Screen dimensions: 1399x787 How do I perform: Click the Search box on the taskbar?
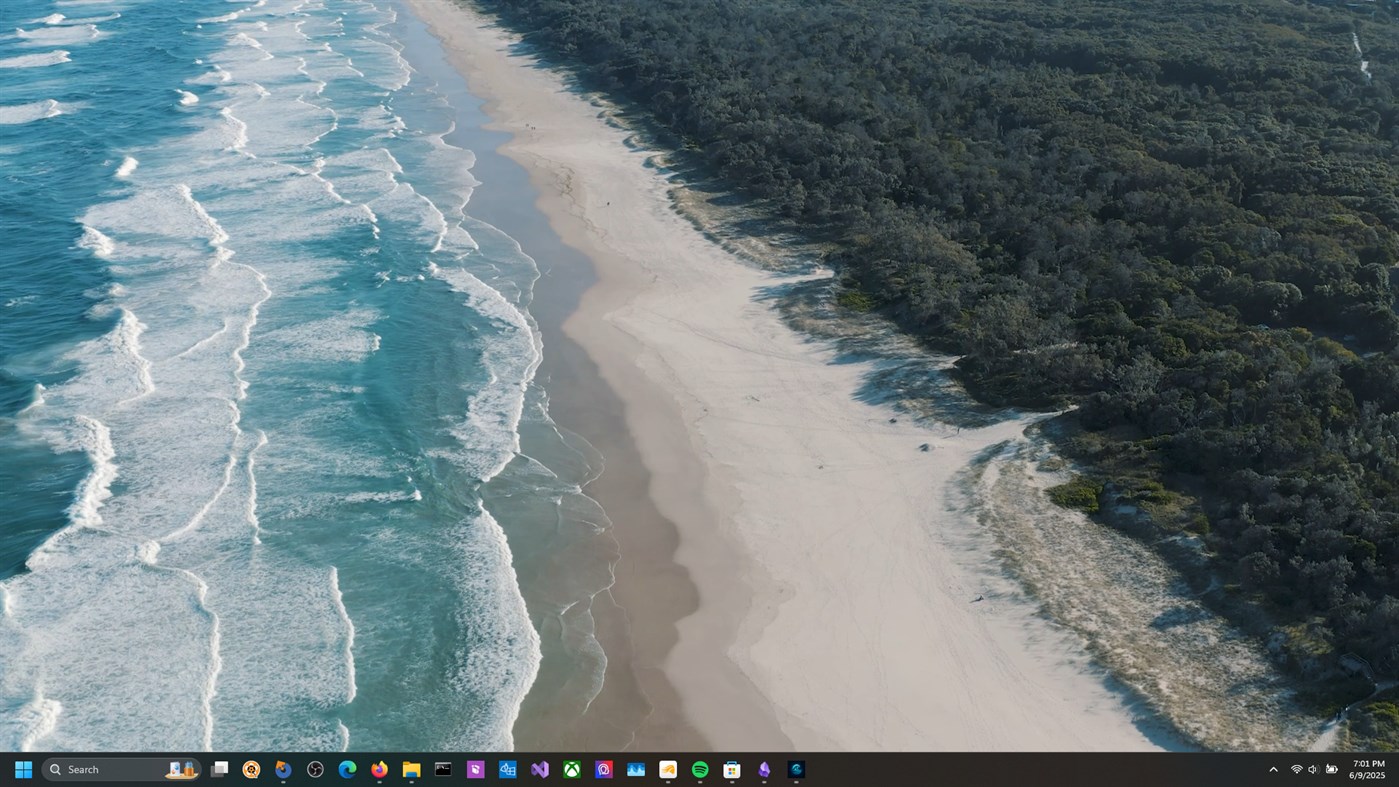(110, 769)
